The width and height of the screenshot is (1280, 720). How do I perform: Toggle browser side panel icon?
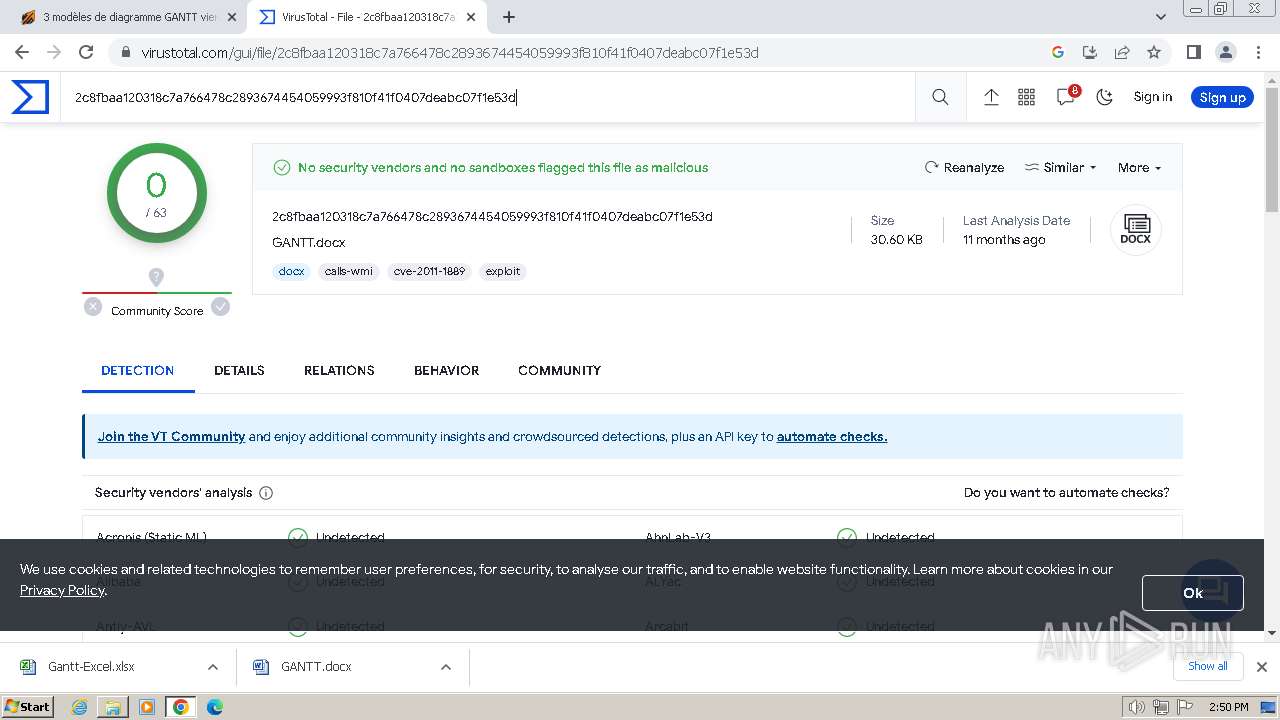pyautogui.click(x=1193, y=52)
